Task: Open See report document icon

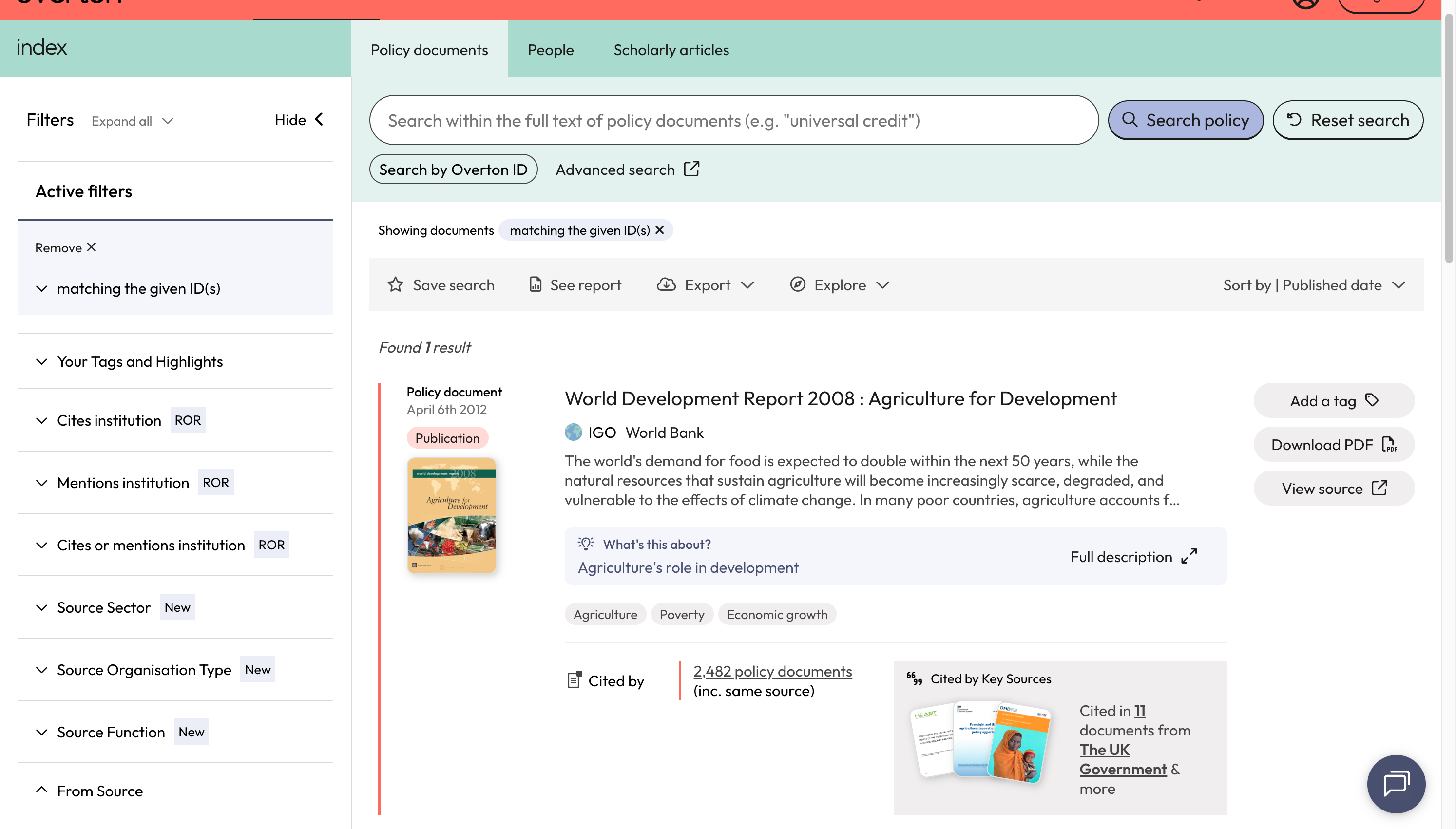Action: 535,284
